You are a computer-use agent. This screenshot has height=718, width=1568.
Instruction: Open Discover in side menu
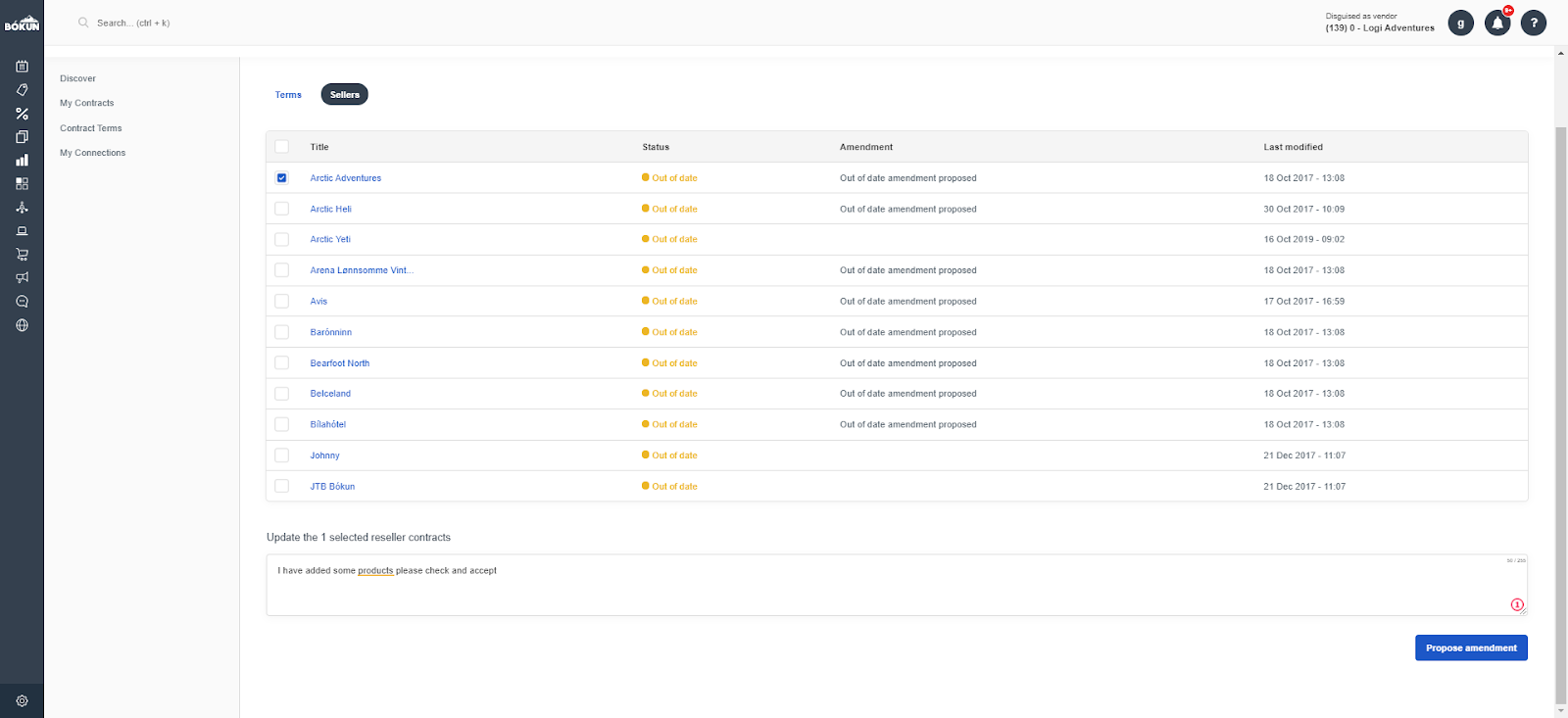tap(77, 78)
